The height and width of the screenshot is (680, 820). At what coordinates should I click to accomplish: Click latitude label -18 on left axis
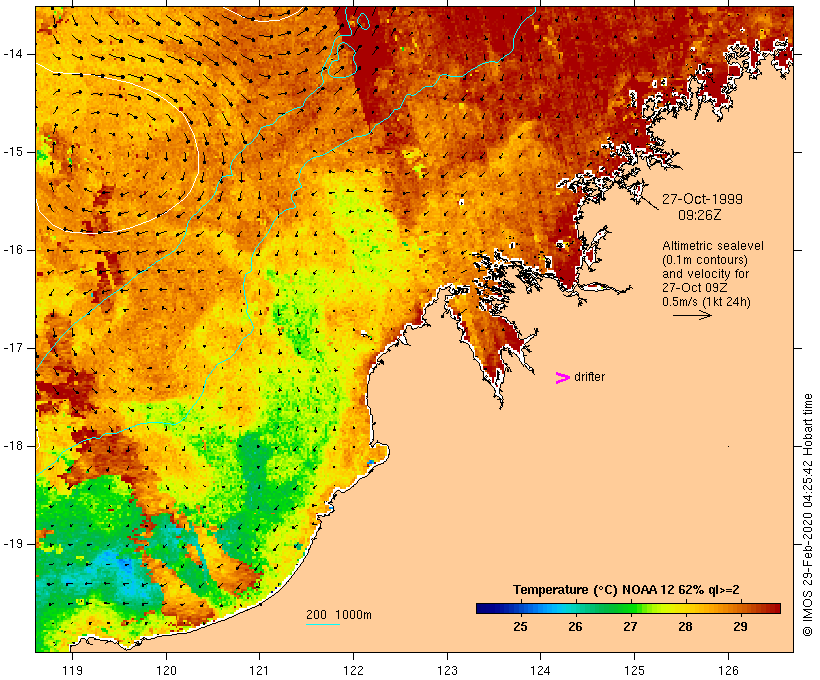pyautogui.click(x=13, y=446)
